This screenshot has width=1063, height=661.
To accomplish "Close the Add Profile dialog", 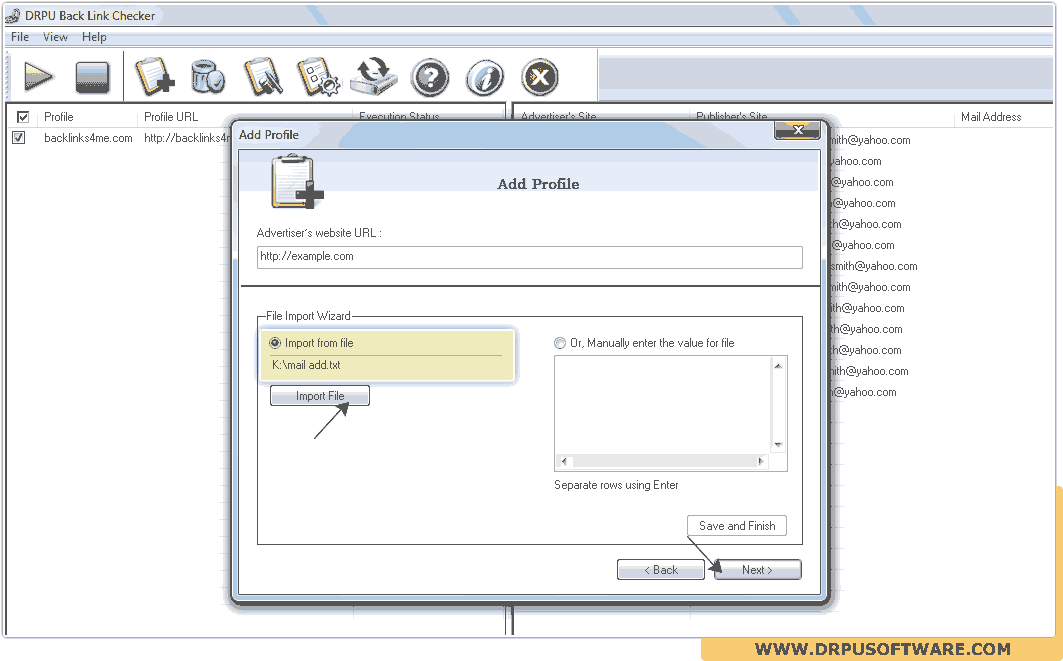I will (x=797, y=130).
